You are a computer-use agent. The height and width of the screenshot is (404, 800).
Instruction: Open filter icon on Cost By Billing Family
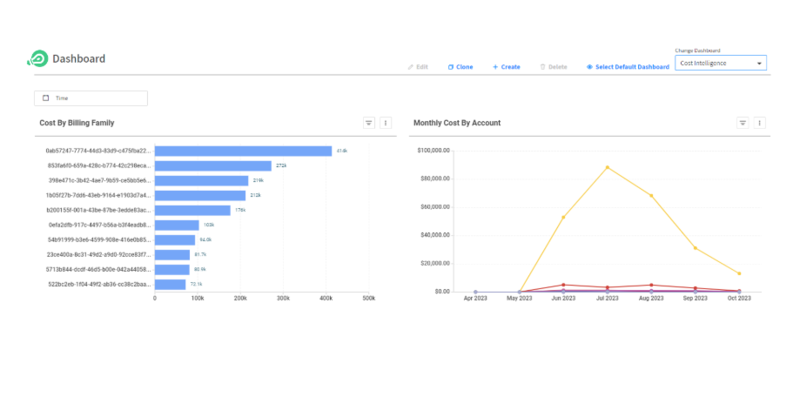click(369, 123)
